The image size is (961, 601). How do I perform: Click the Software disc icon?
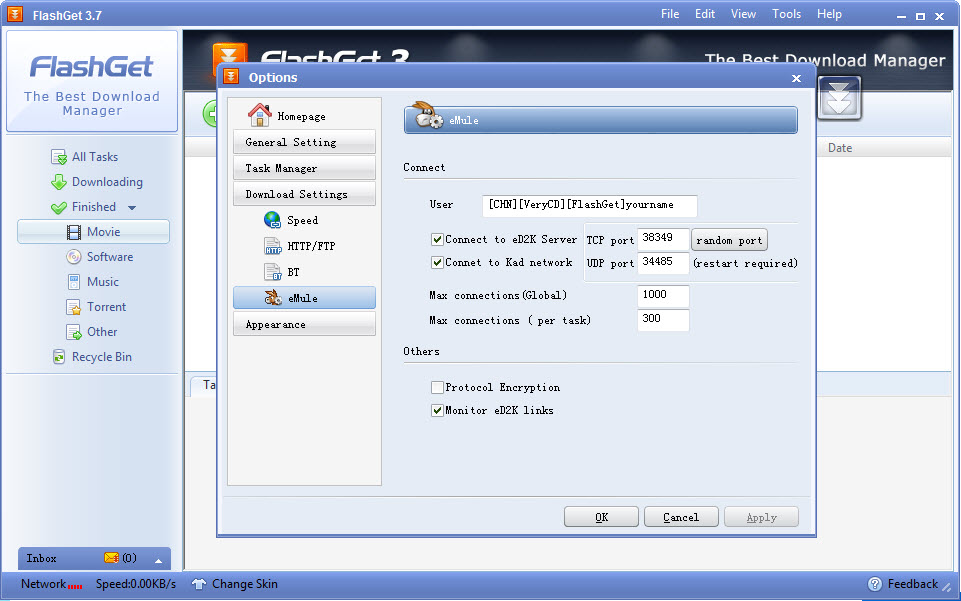tap(74, 257)
